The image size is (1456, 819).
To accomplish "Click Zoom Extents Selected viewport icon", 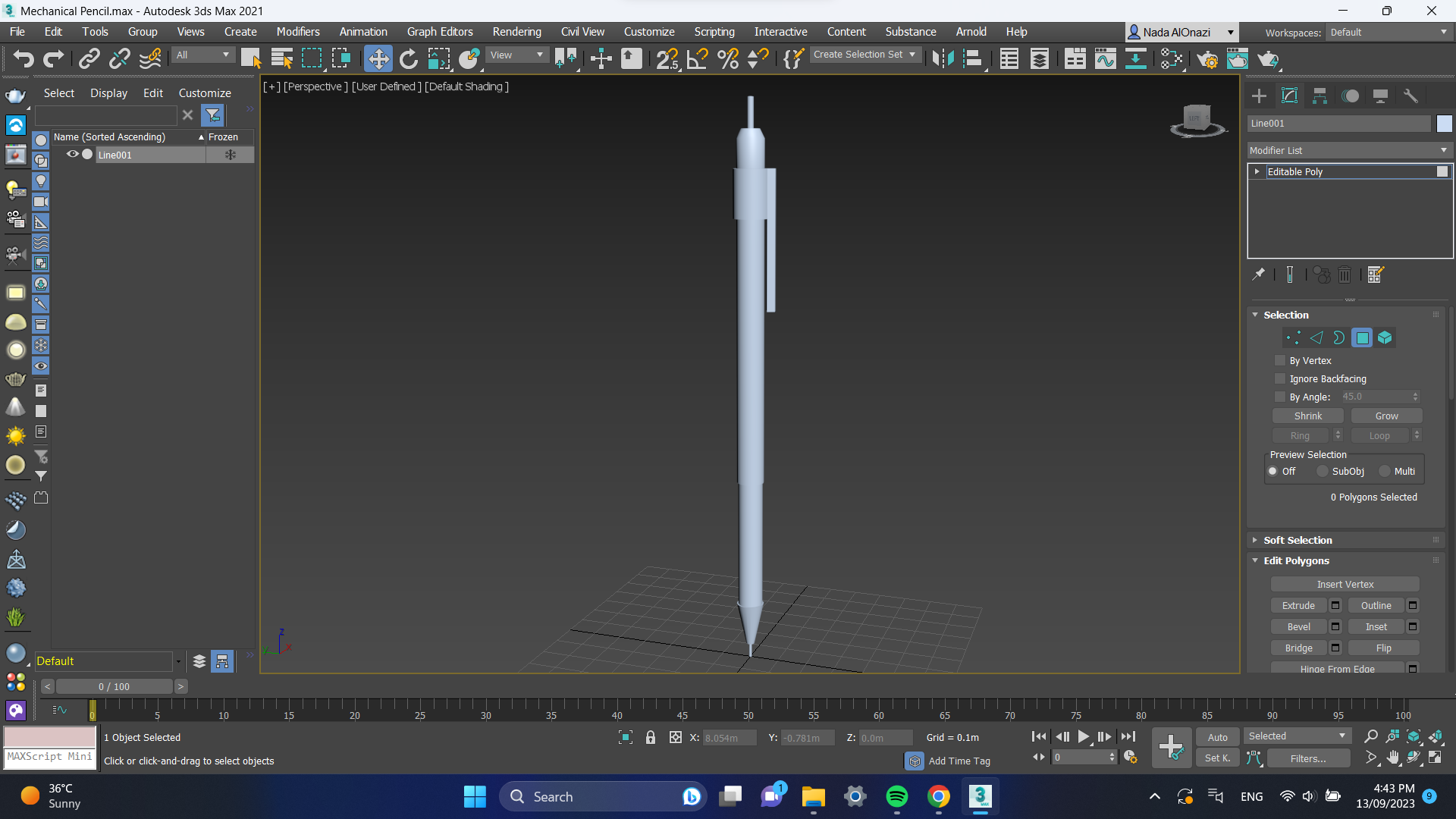I will (1414, 736).
